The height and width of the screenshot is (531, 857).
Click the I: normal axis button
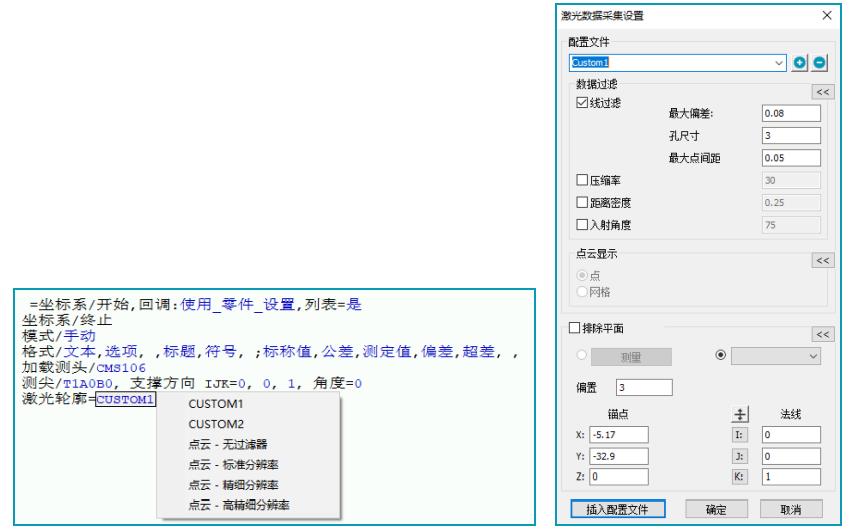[x=741, y=435]
